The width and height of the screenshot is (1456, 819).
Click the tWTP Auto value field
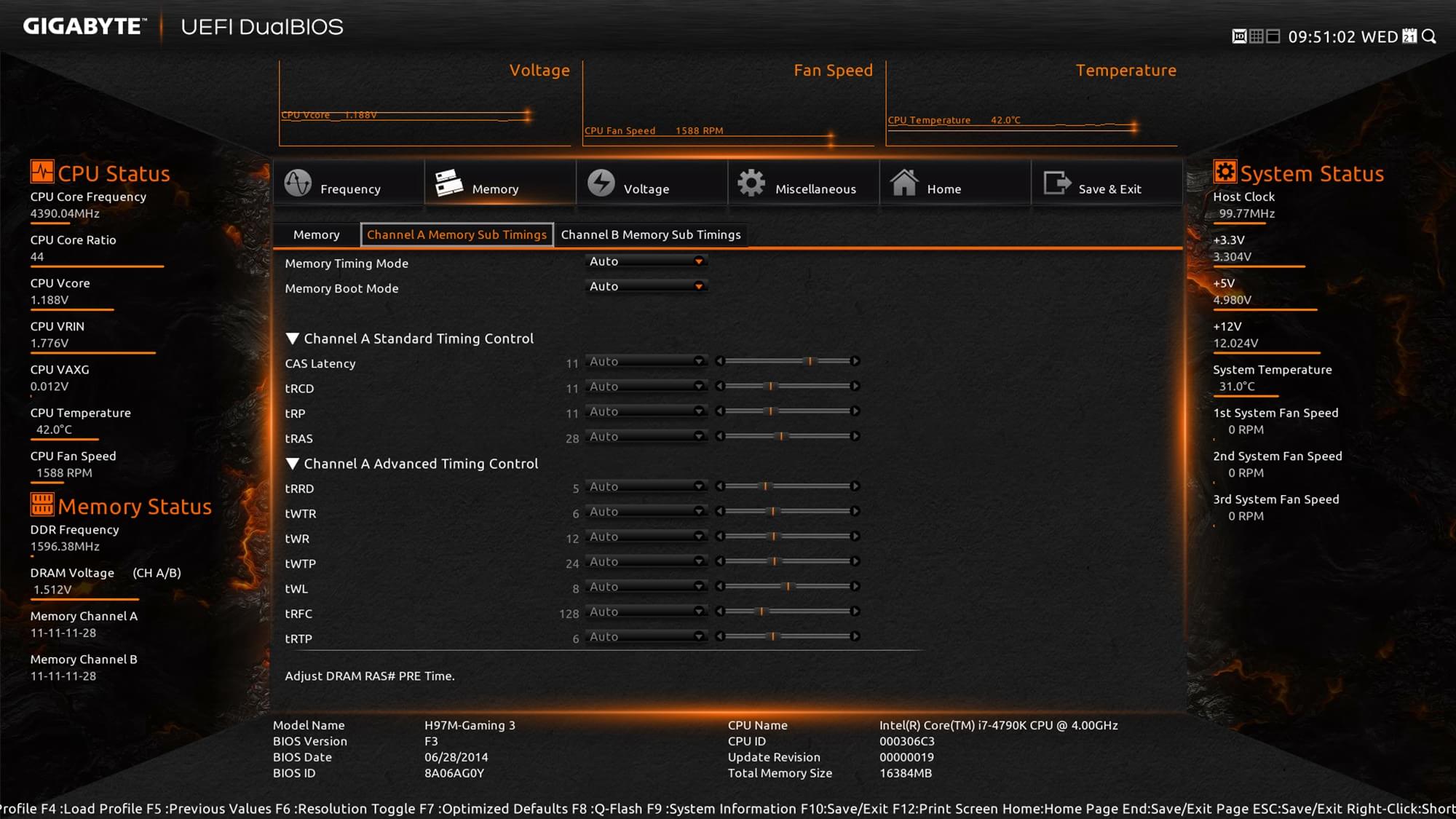point(646,561)
